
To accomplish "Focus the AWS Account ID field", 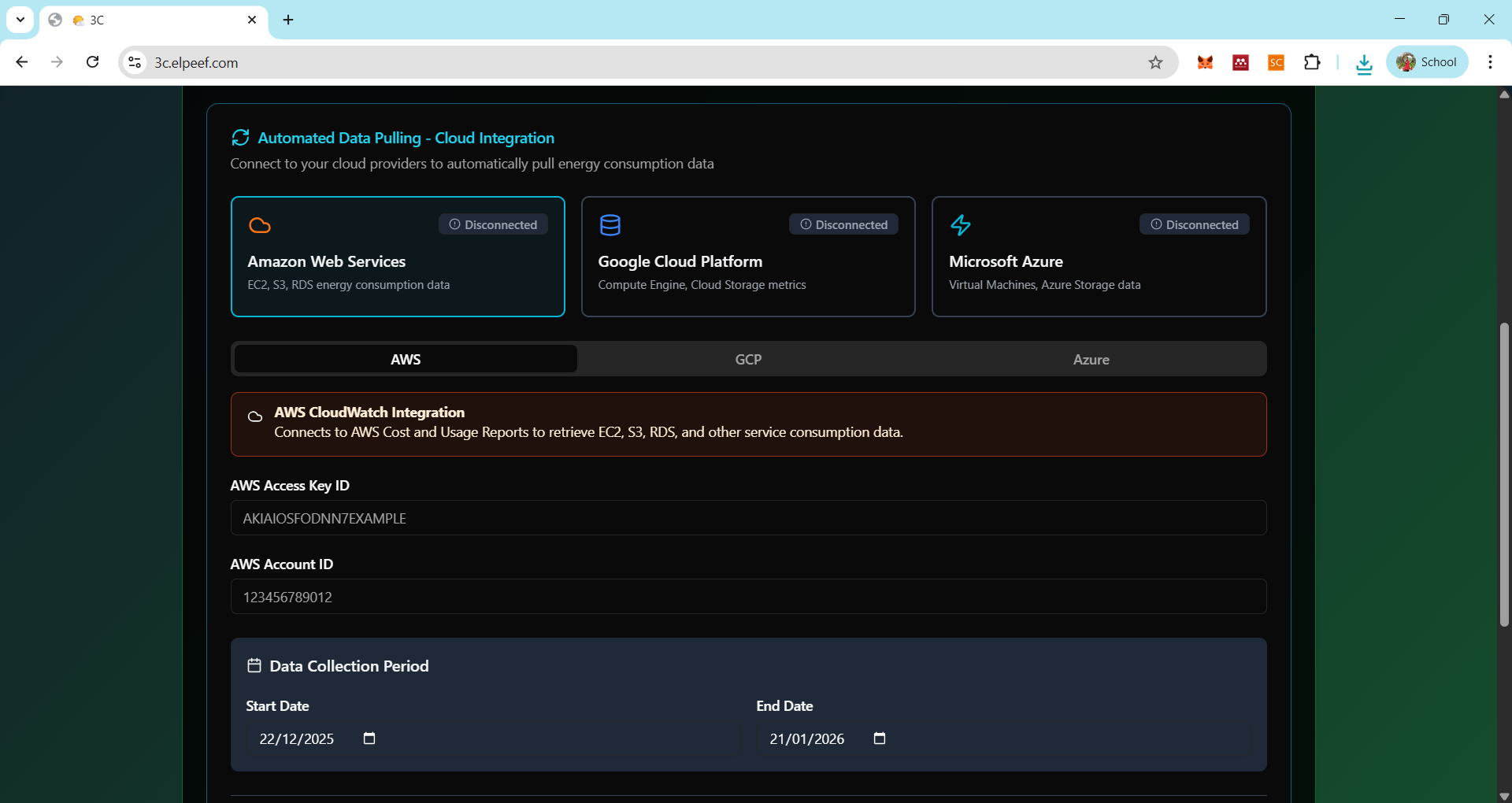I will pyautogui.click(x=748, y=597).
